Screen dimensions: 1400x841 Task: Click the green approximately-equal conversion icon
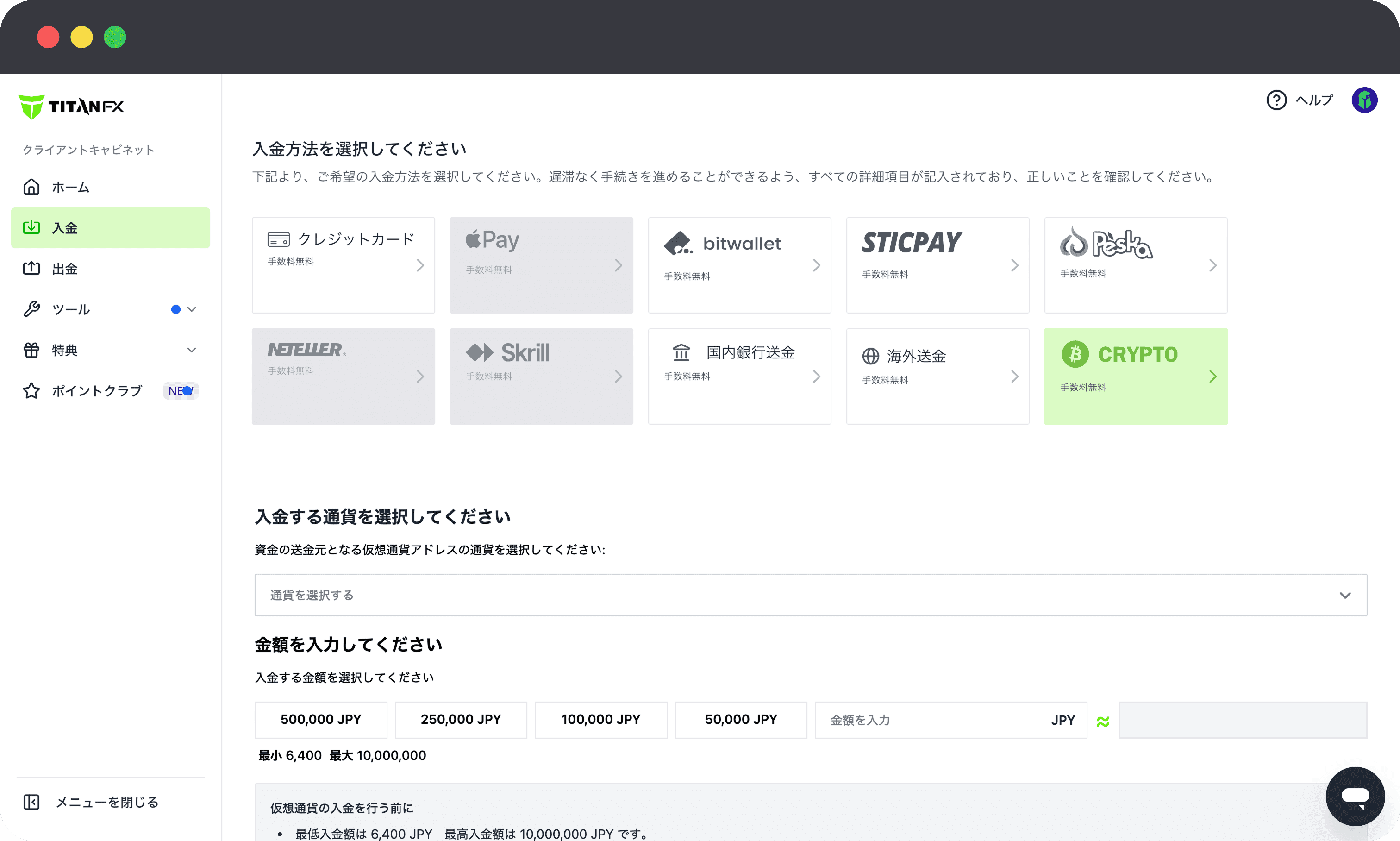[x=1103, y=721]
